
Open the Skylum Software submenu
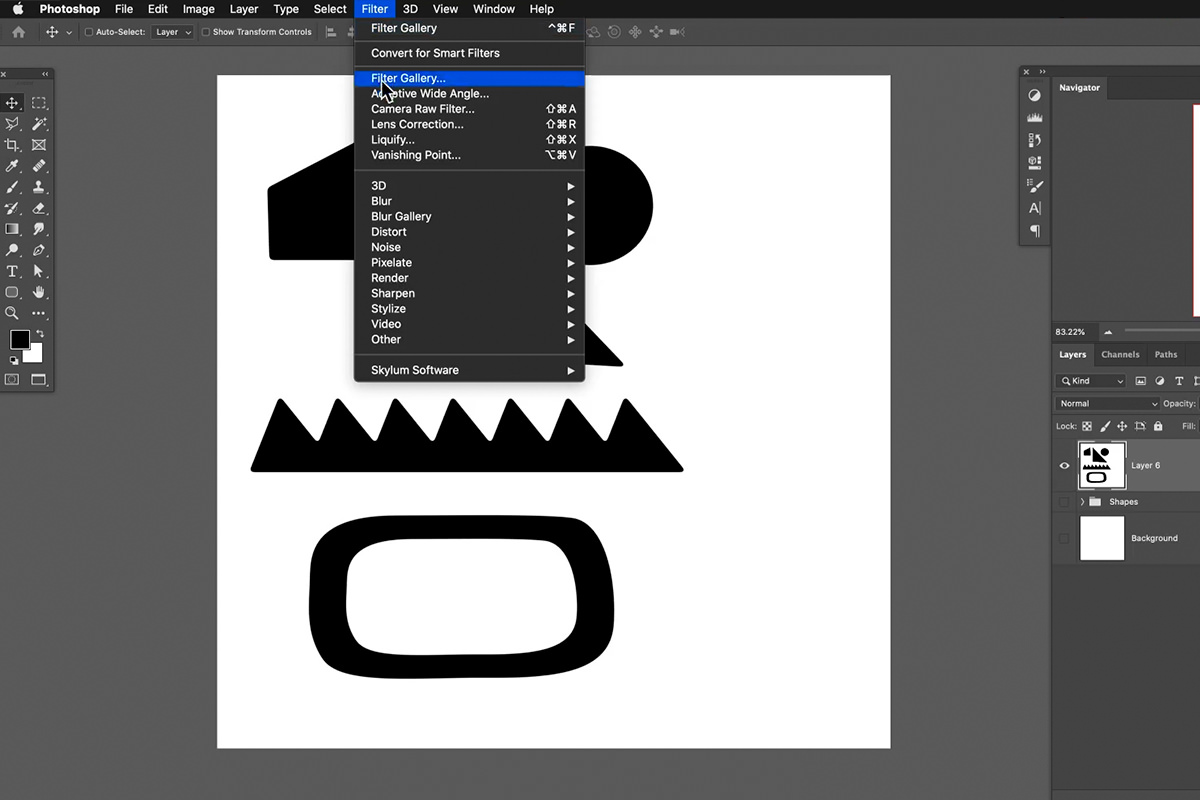[469, 370]
